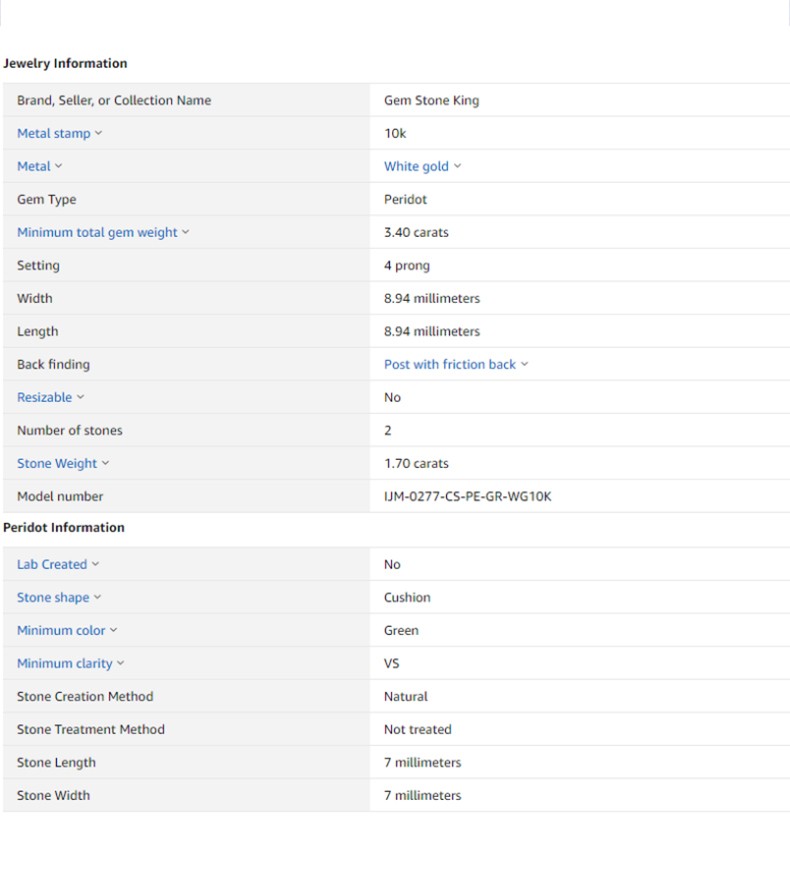This screenshot has height=869, width=790.
Task: Click the 3.40 carats value
Action: click(x=416, y=232)
